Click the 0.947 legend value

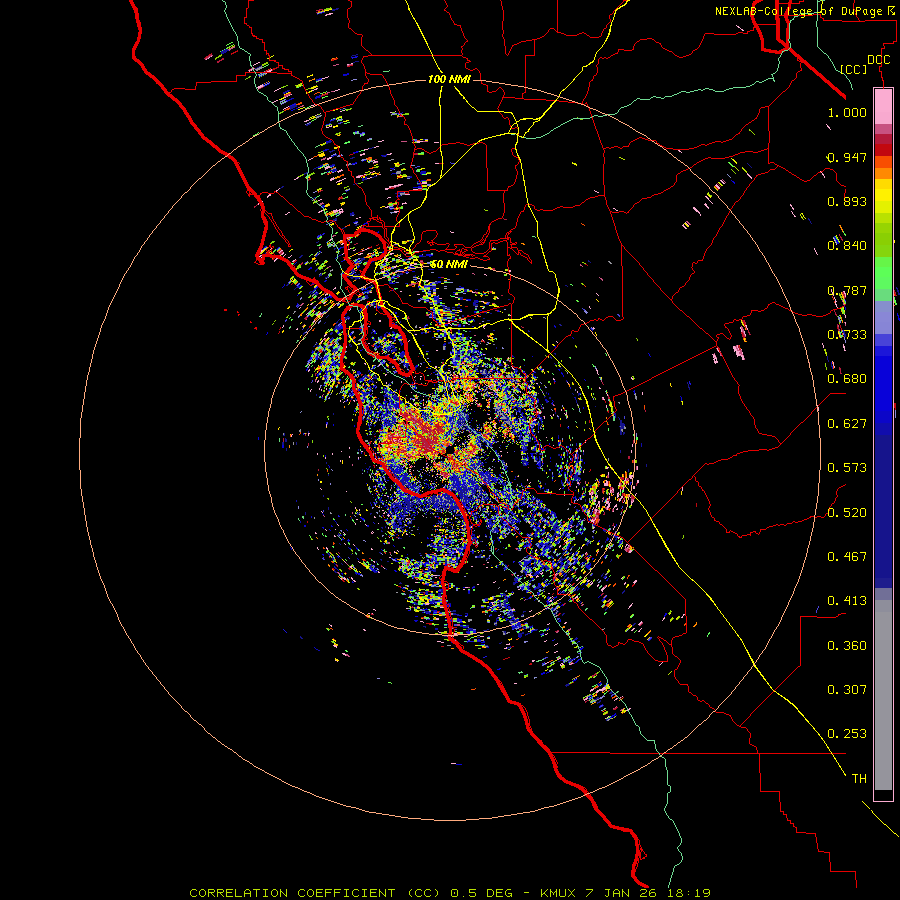847,157
